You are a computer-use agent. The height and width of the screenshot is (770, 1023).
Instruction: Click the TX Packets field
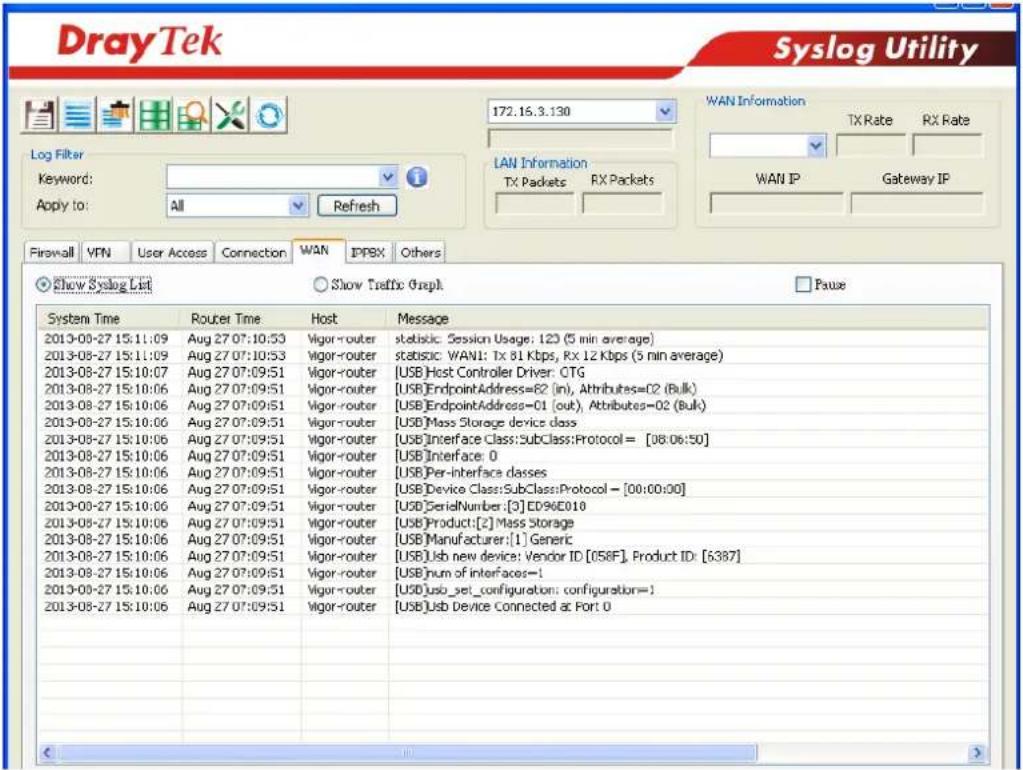point(534,204)
